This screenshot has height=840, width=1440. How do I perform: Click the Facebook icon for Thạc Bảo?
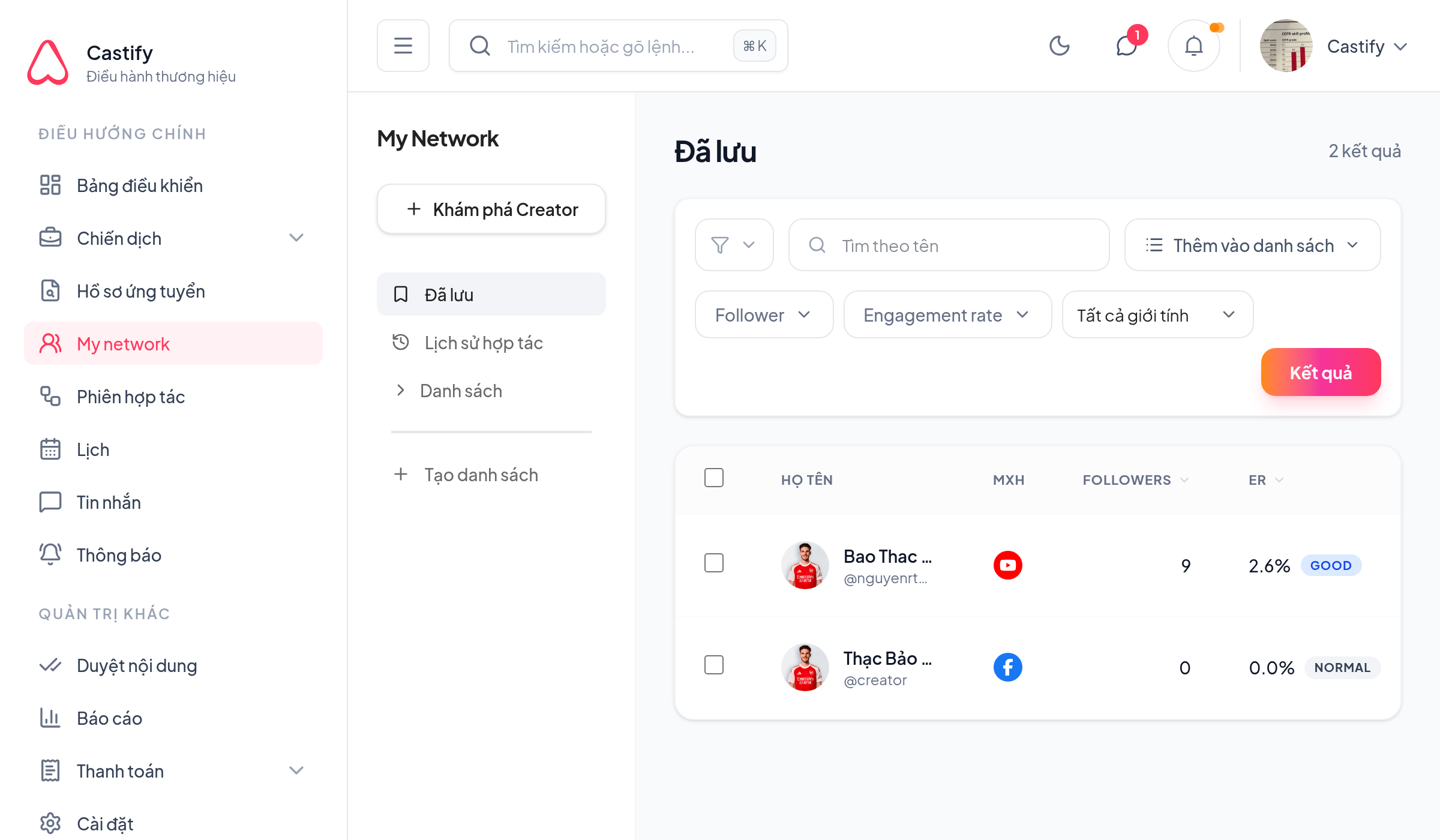1008,667
